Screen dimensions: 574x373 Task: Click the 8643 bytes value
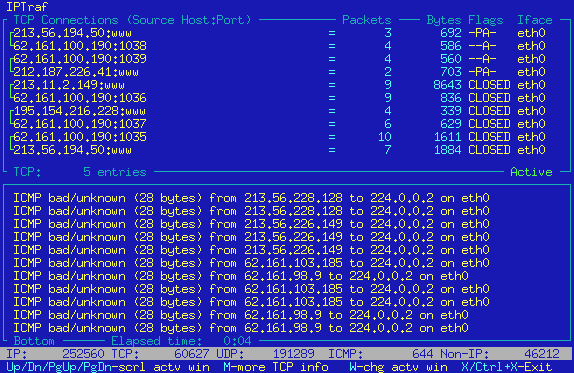(x=447, y=85)
